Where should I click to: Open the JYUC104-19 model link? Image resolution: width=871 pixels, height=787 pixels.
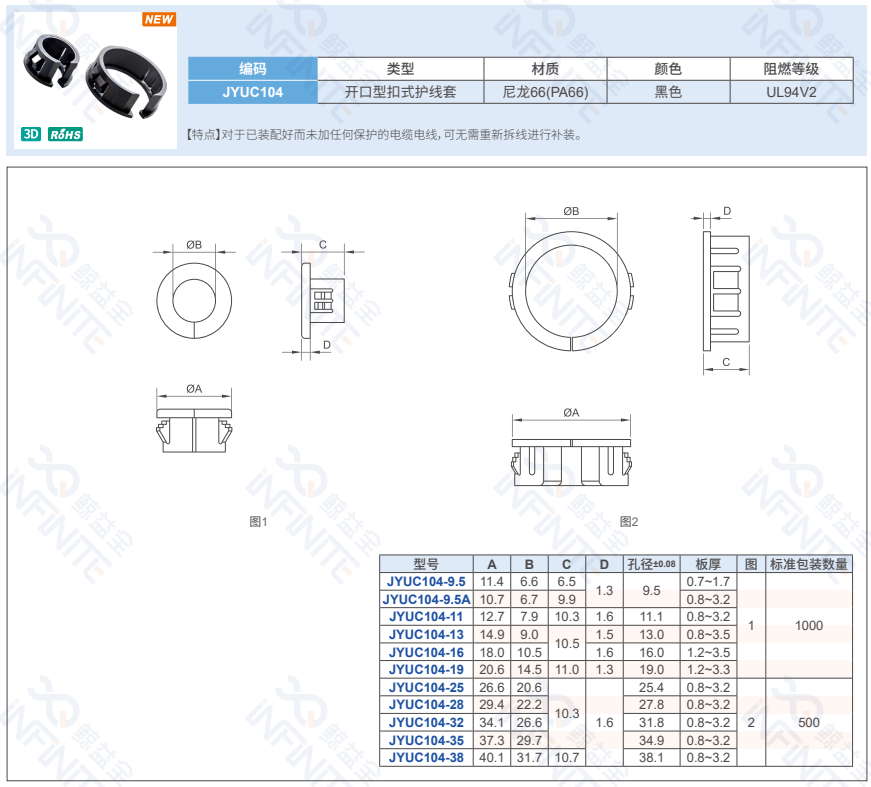(427, 669)
